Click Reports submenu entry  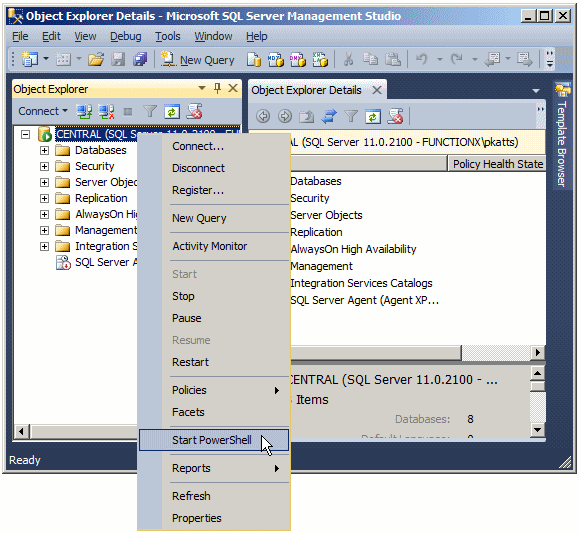[214, 468]
